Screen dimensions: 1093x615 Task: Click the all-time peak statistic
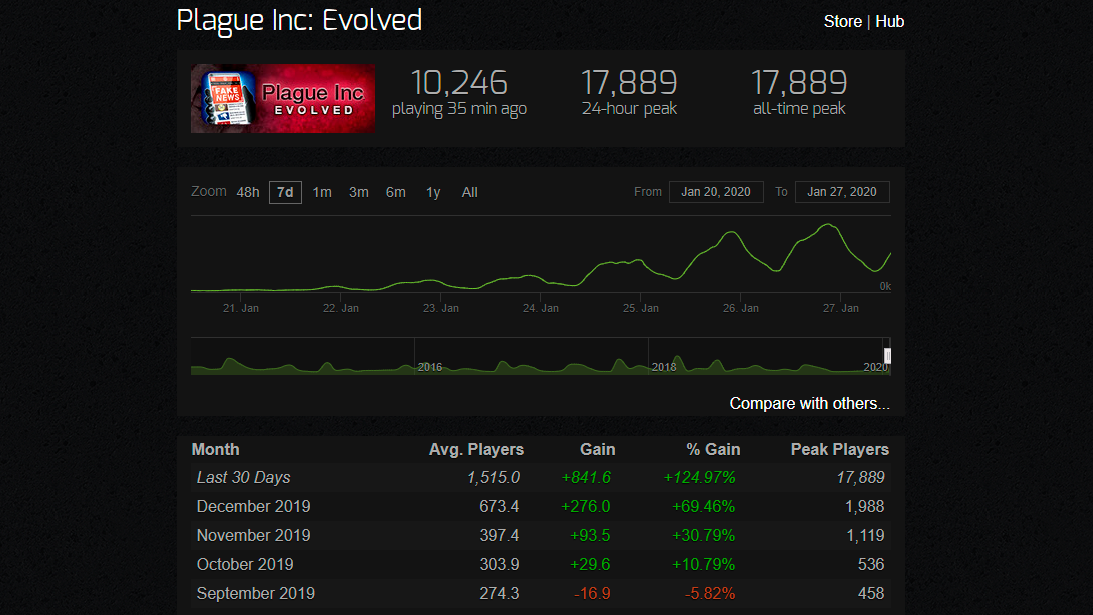[x=800, y=92]
